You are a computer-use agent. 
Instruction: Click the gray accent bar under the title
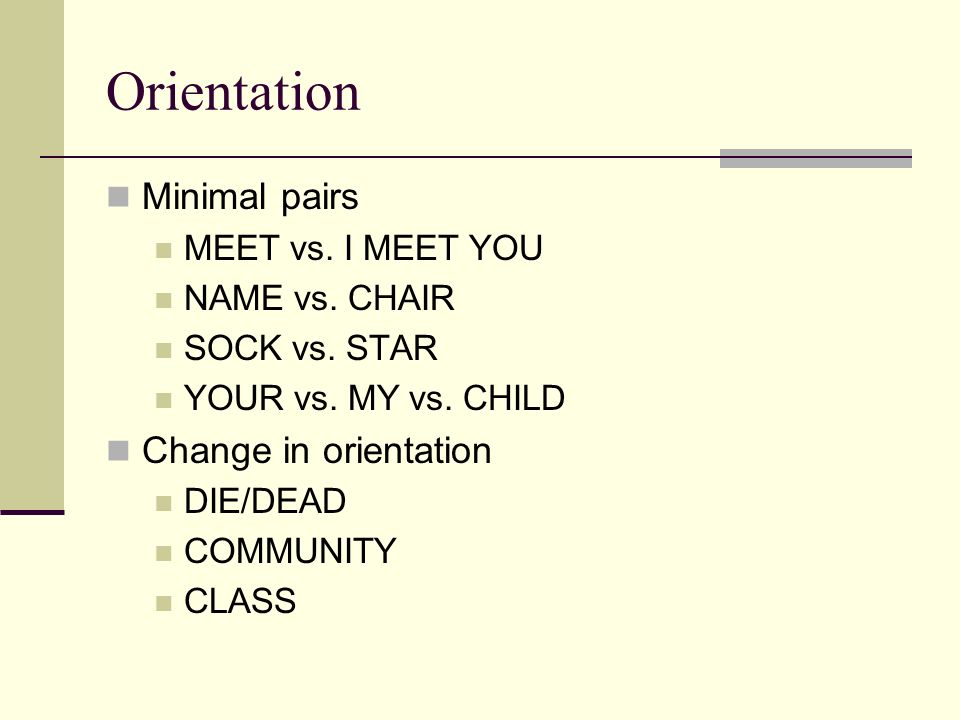point(816,158)
